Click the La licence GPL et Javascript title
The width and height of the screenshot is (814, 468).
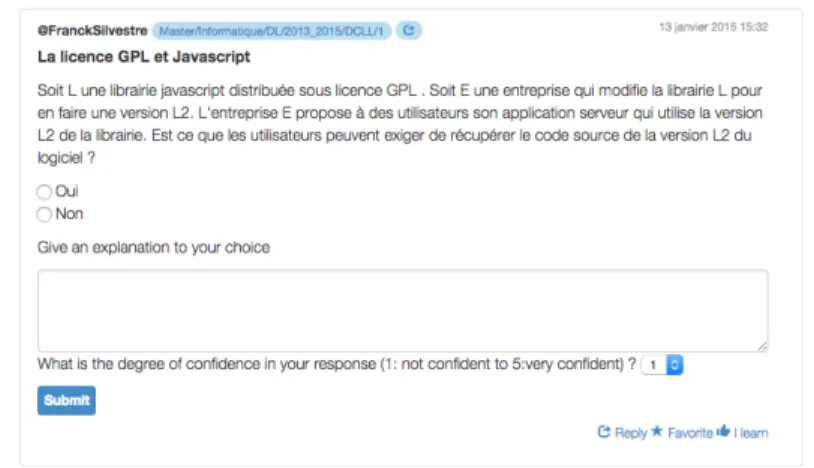coord(144,57)
